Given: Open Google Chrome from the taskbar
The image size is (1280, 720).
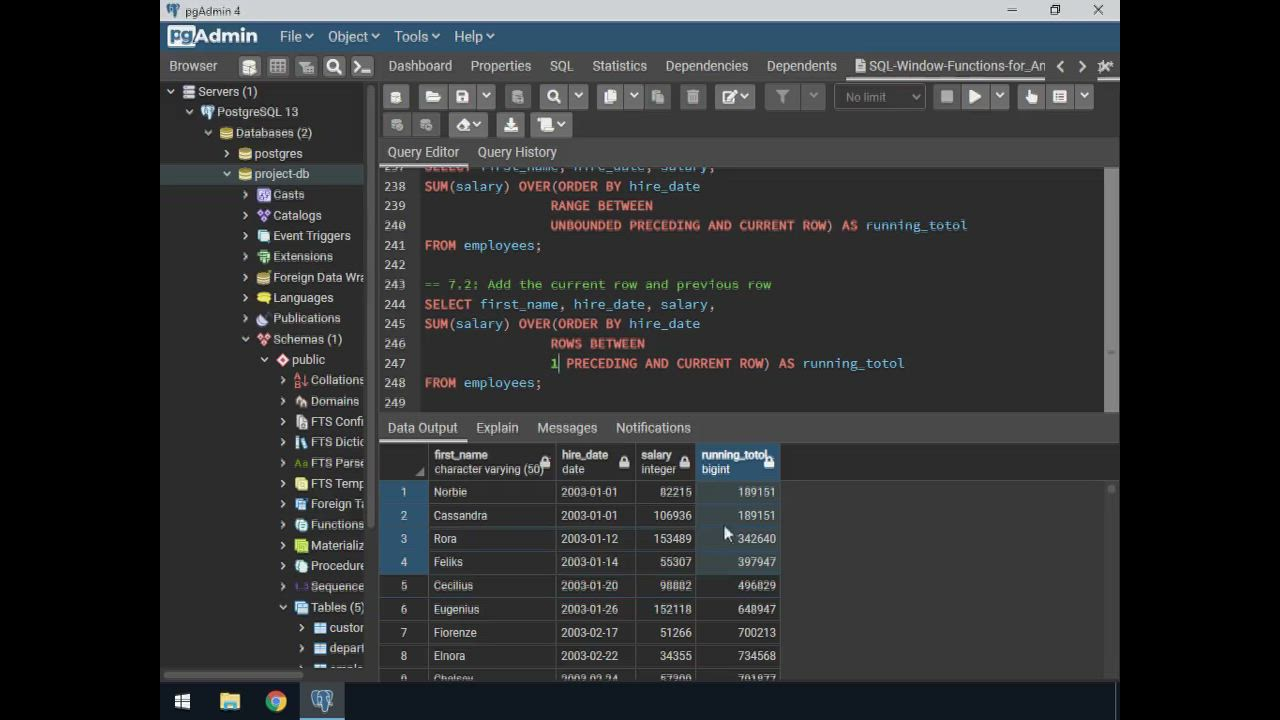Looking at the screenshot, I should 276,701.
